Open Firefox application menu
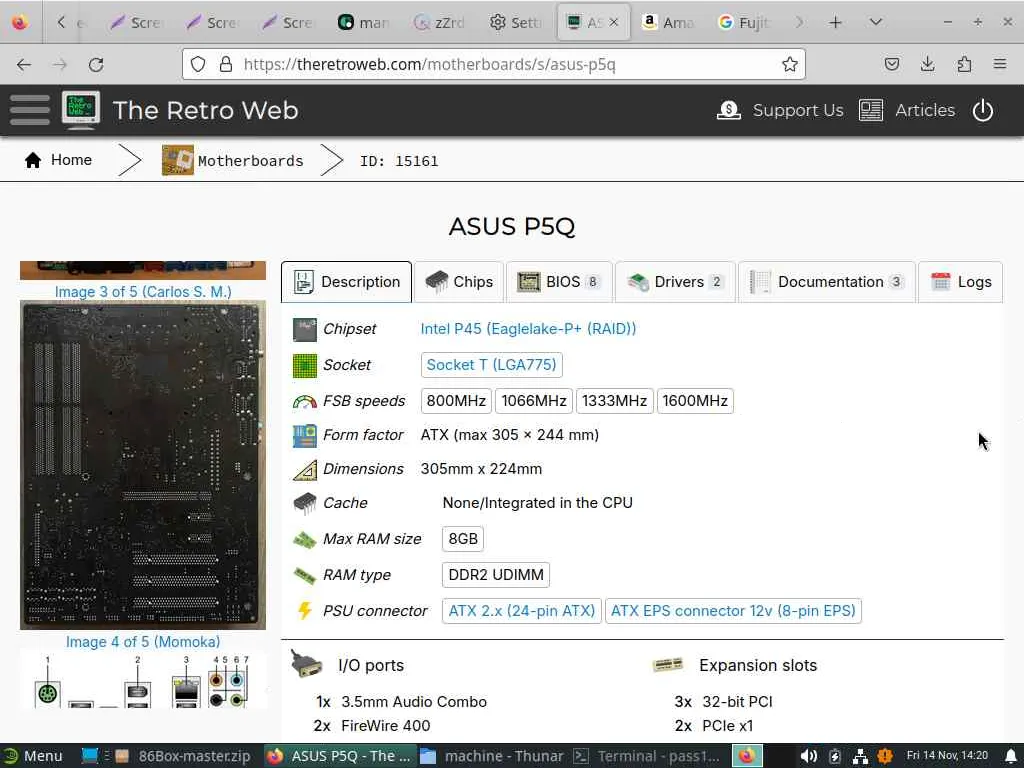Viewport: 1024px width, 768px height. point(1000,64)
